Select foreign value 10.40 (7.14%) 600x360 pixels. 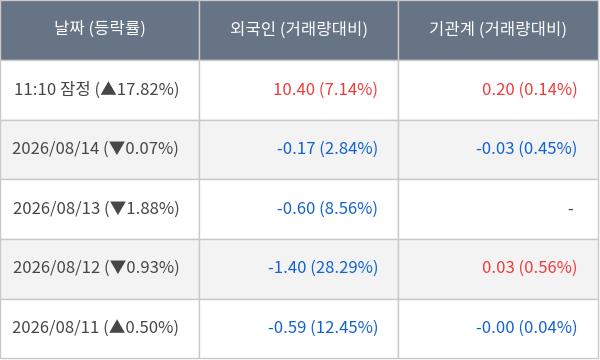click(x=325, y=90)
